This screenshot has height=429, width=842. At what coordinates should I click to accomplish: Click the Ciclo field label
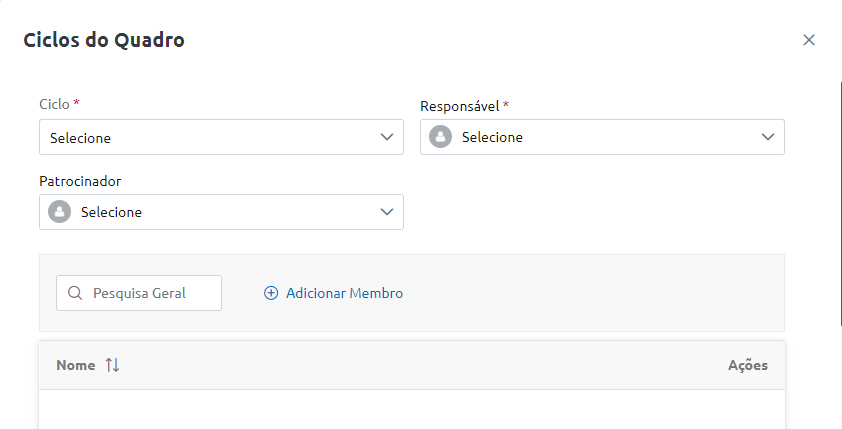55,104
